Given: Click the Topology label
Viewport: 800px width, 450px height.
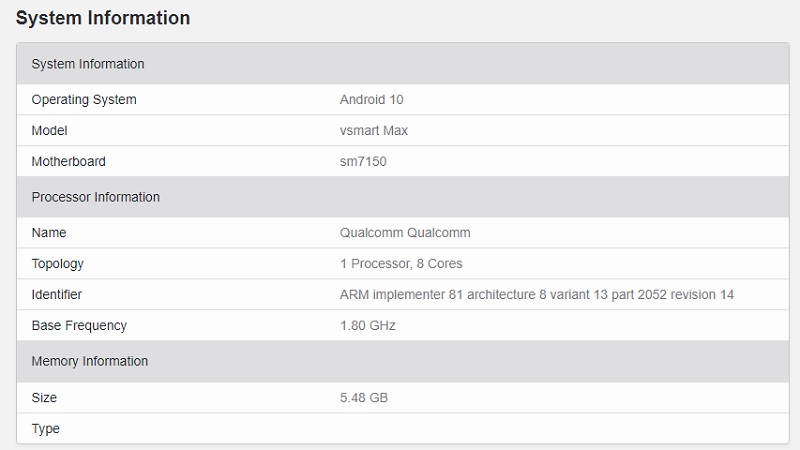Looking at the screenshot, I should [58, 264].
